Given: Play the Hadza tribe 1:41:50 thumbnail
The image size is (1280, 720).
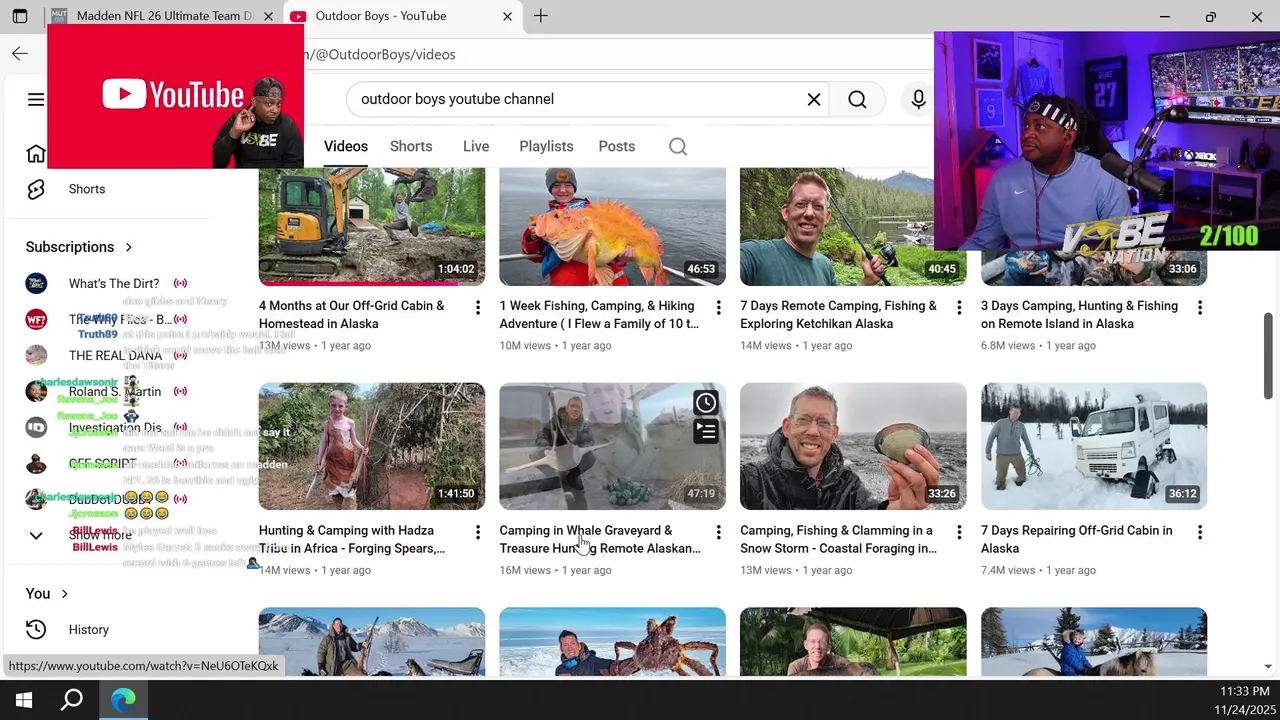Looking at the screenshot, I should click(372, 446).
